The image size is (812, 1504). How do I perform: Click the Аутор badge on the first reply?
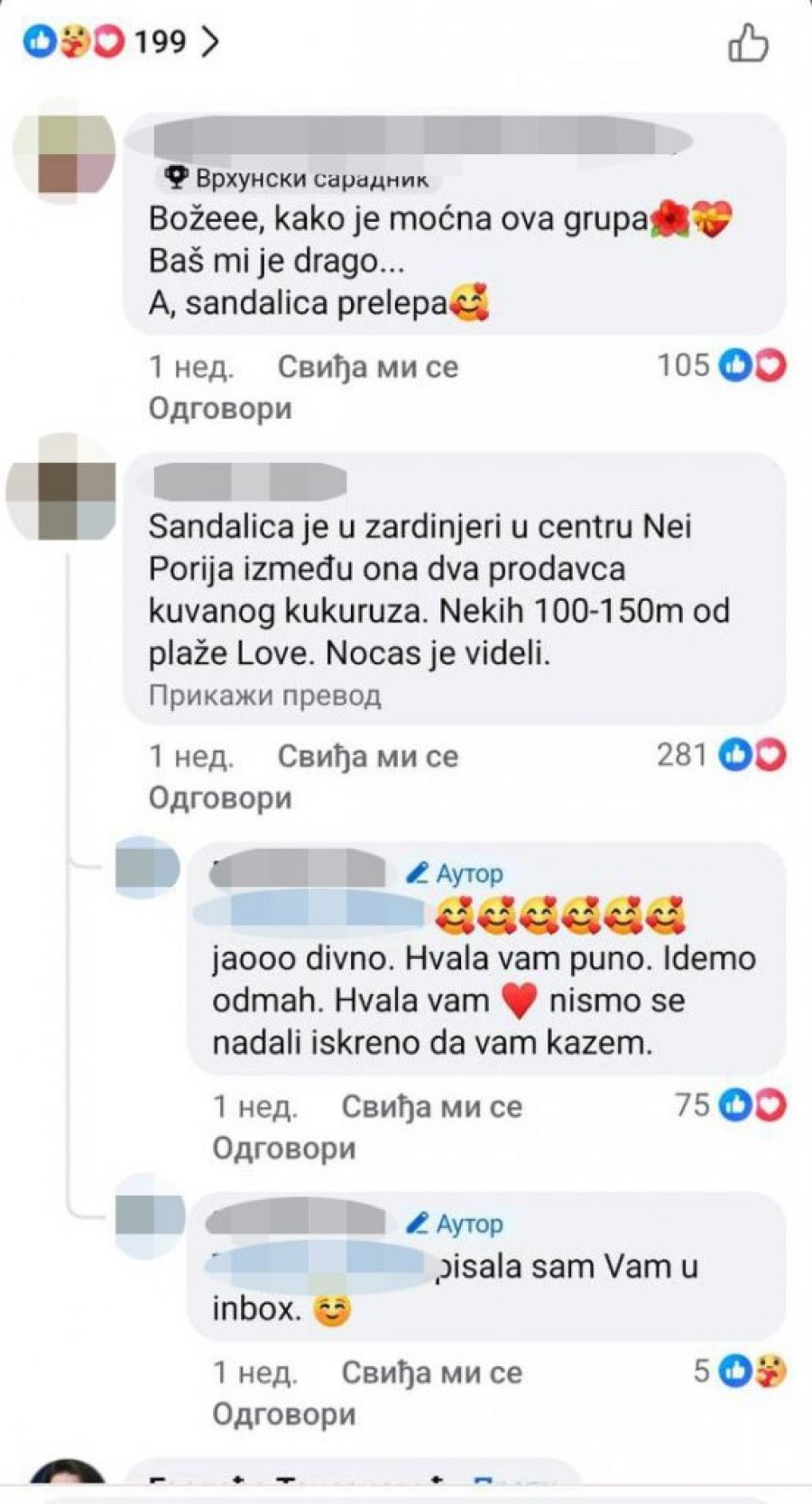point(455,873)
